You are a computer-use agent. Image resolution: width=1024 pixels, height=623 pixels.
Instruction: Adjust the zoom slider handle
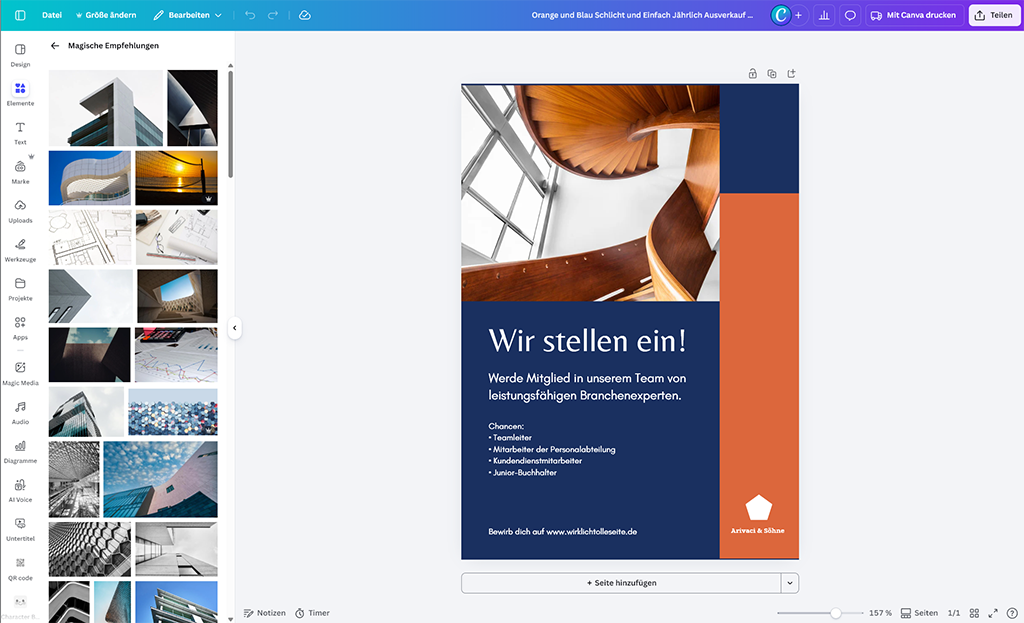(835, 613)
